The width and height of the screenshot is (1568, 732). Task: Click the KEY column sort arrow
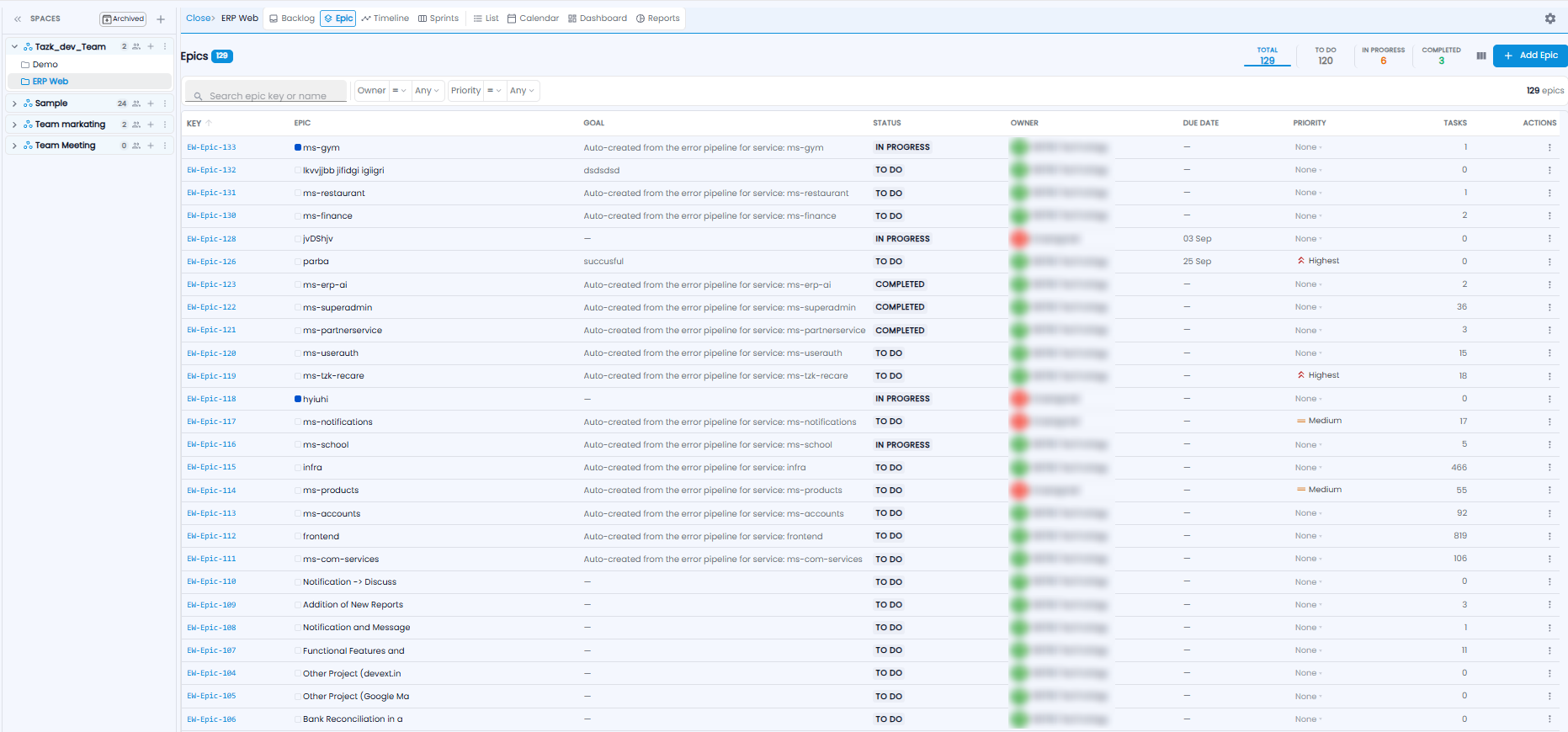click(x=209, y=123)
